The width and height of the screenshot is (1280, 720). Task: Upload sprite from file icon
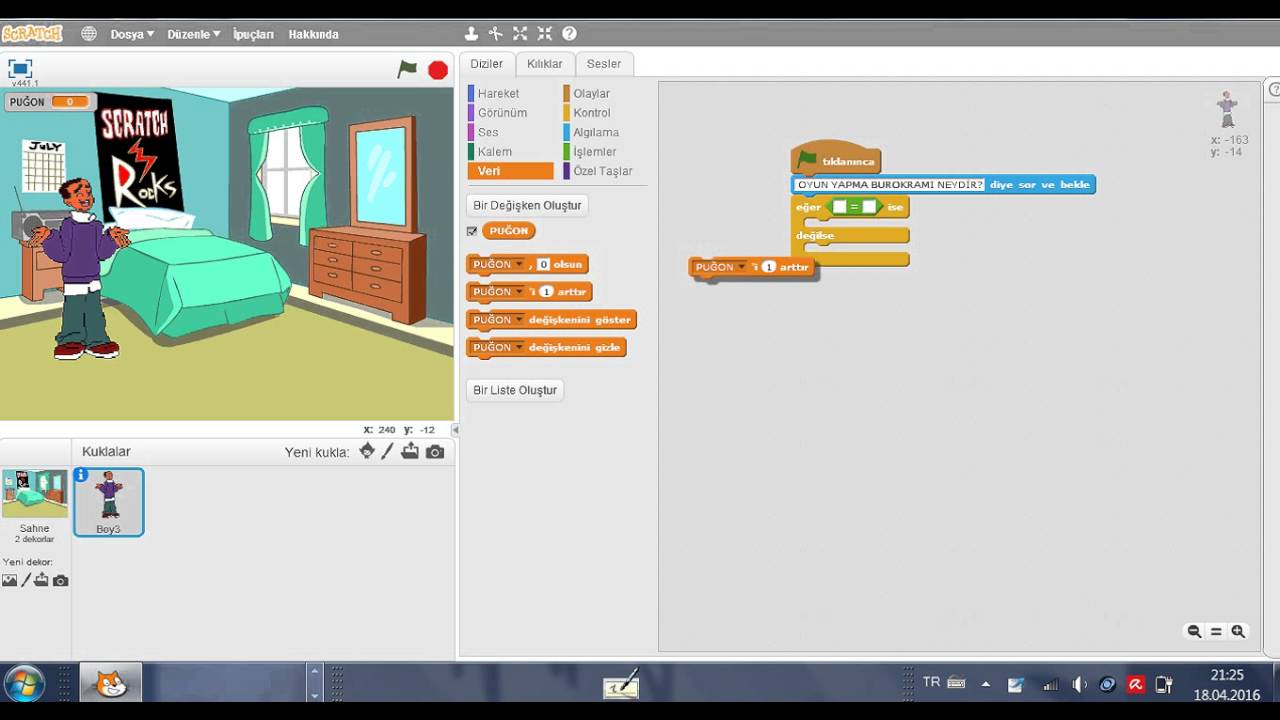[410, 451]
